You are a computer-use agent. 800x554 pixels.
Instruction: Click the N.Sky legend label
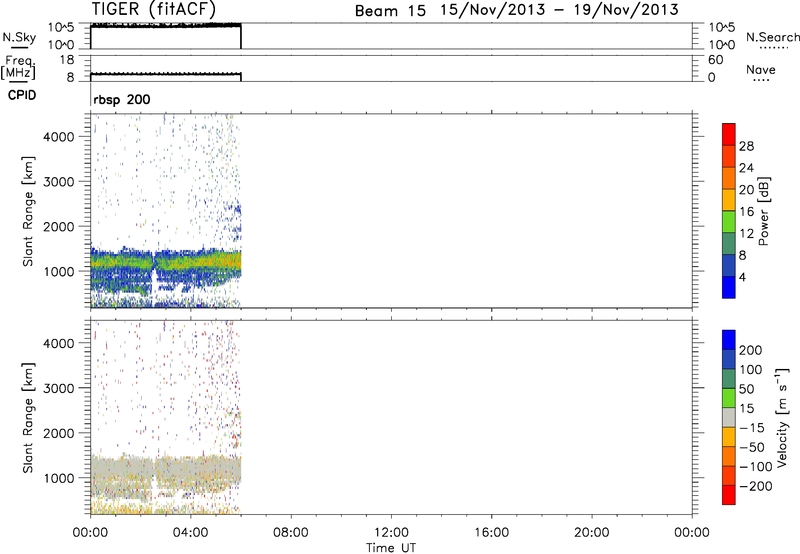19,37
